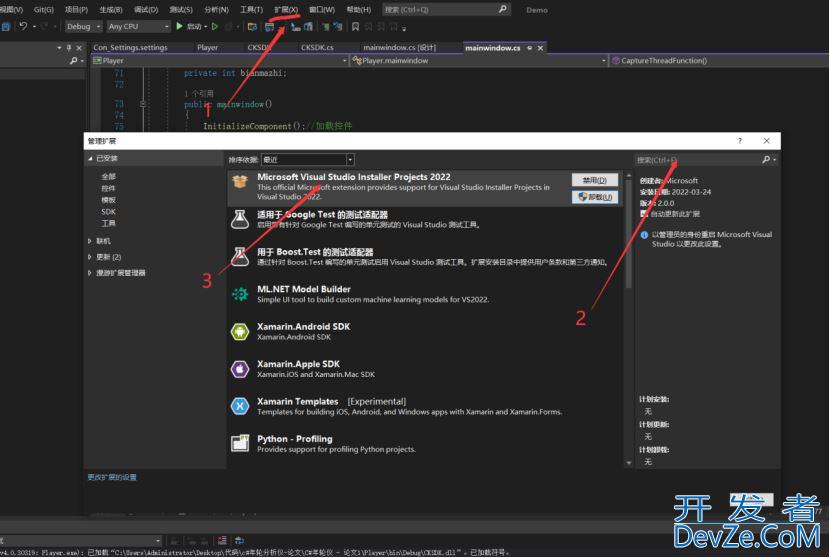Screen dimensions: 830x558
Task: Open the 扩展(X) Extensions menu
Action: pos(286,10)
